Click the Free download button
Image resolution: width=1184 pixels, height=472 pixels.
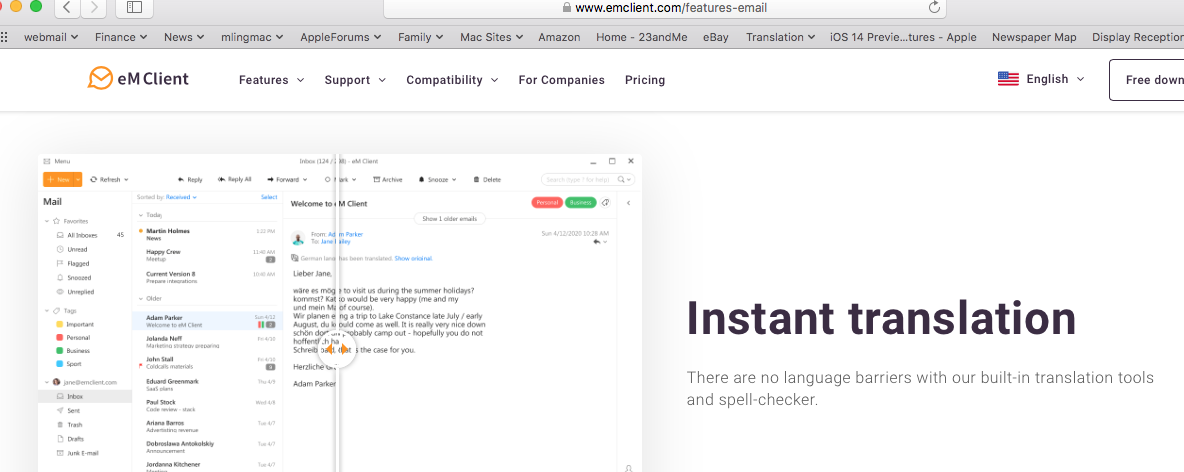[x=1146, y=80]
